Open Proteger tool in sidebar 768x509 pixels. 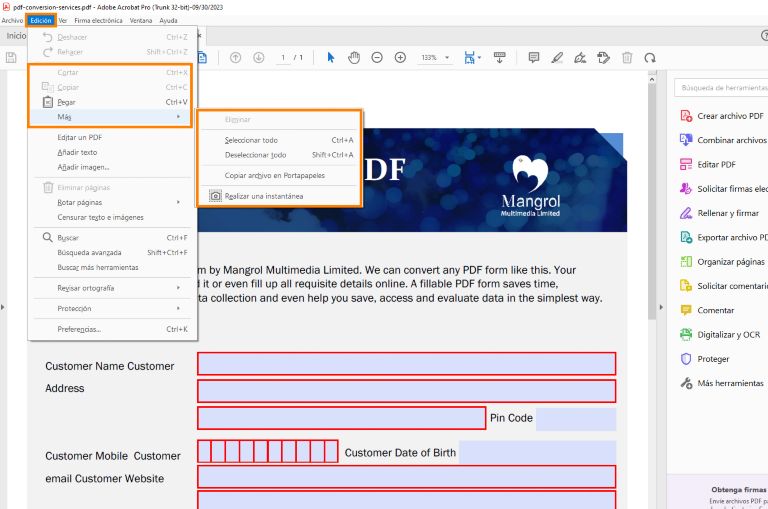705,359
